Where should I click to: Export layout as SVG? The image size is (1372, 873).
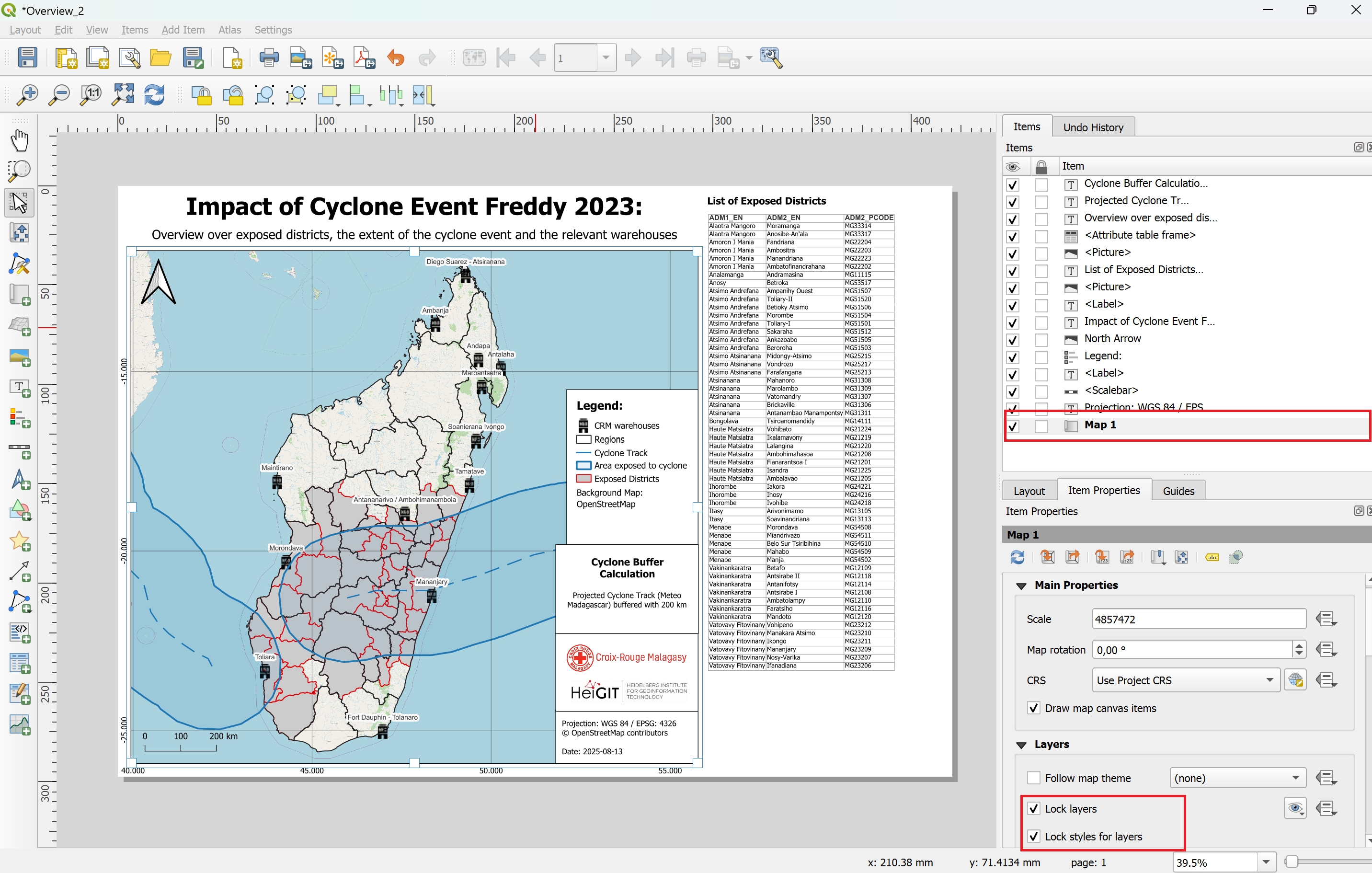tap(333, 57)
